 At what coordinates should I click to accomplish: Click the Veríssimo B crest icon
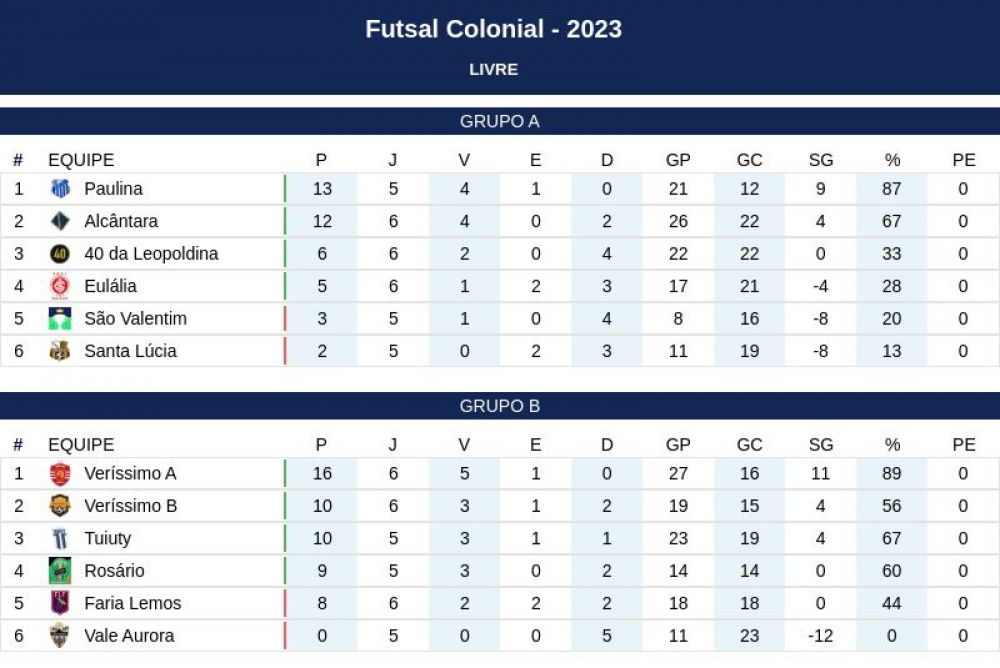pos(60,506)
